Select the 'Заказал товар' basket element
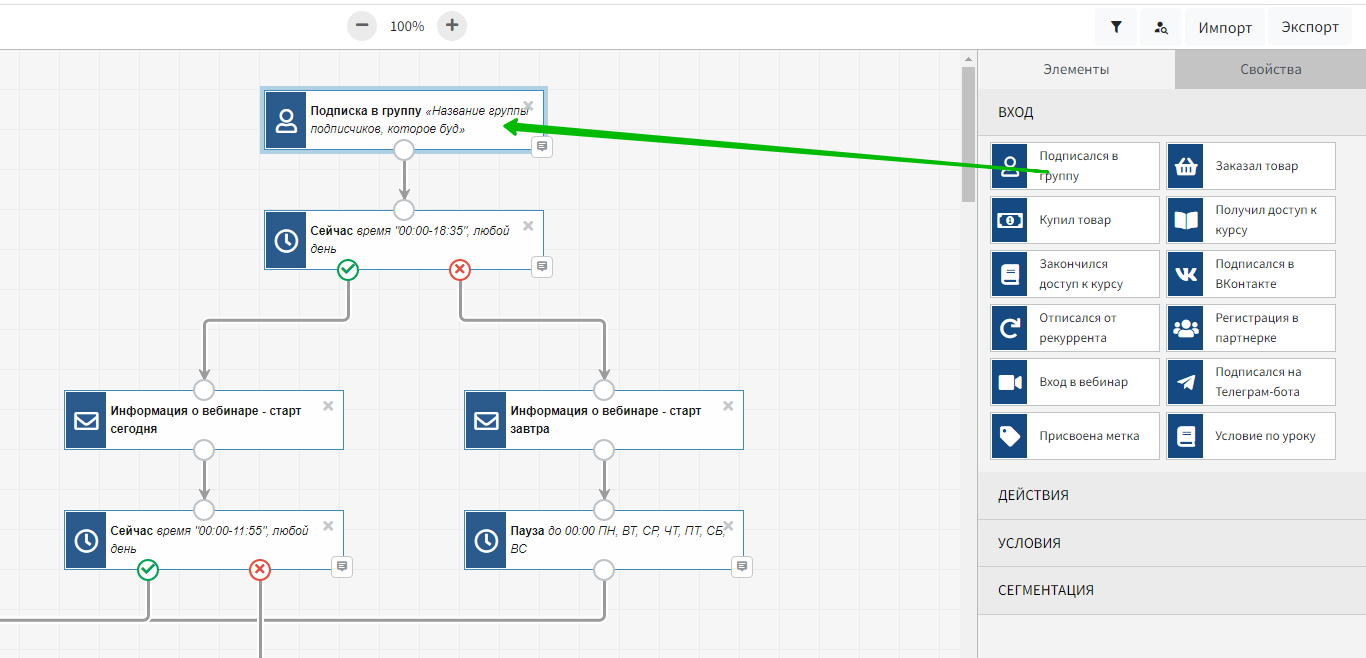The width and height of the screenshot is (1366, 658). 1251,166
